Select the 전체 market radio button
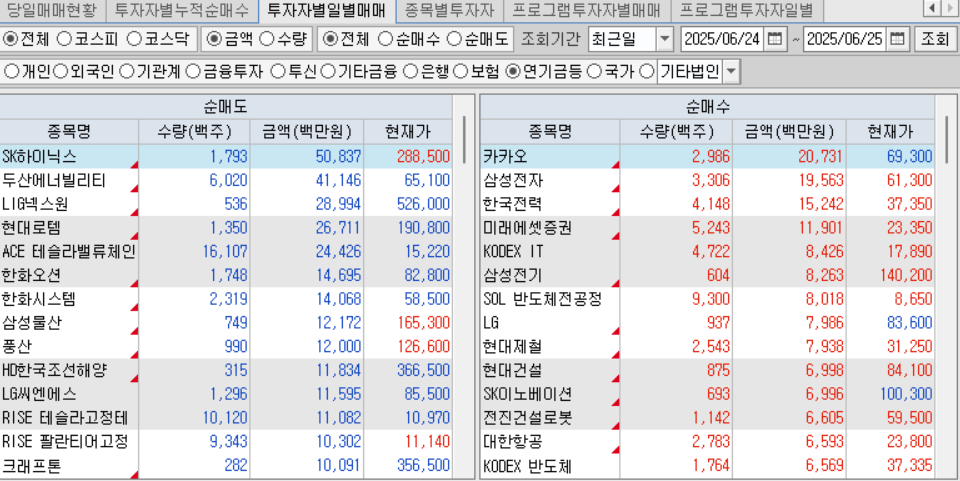This screenshot has height=481, width=960. coord(11,39)
